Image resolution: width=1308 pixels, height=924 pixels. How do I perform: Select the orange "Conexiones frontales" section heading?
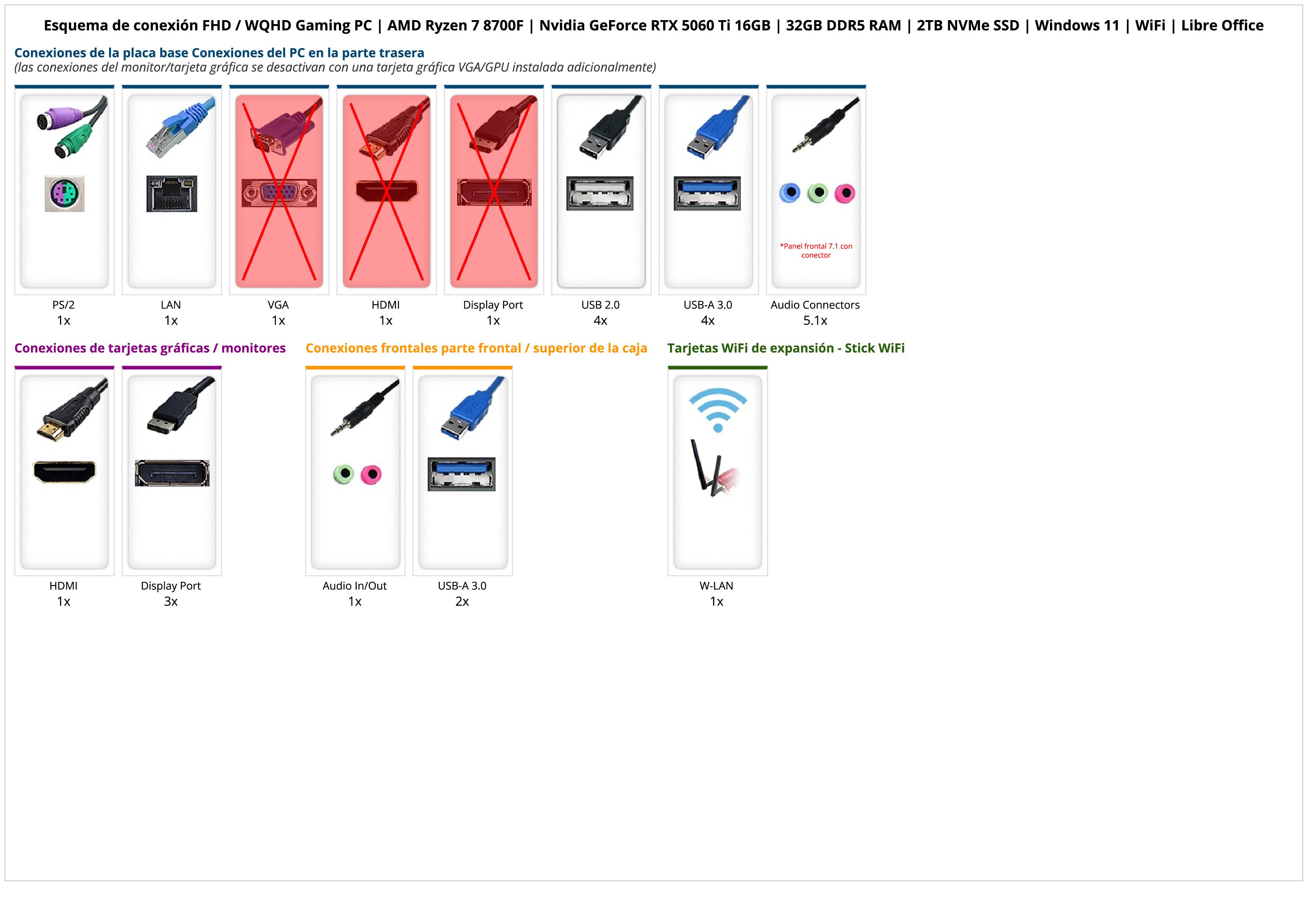[476, 348]
